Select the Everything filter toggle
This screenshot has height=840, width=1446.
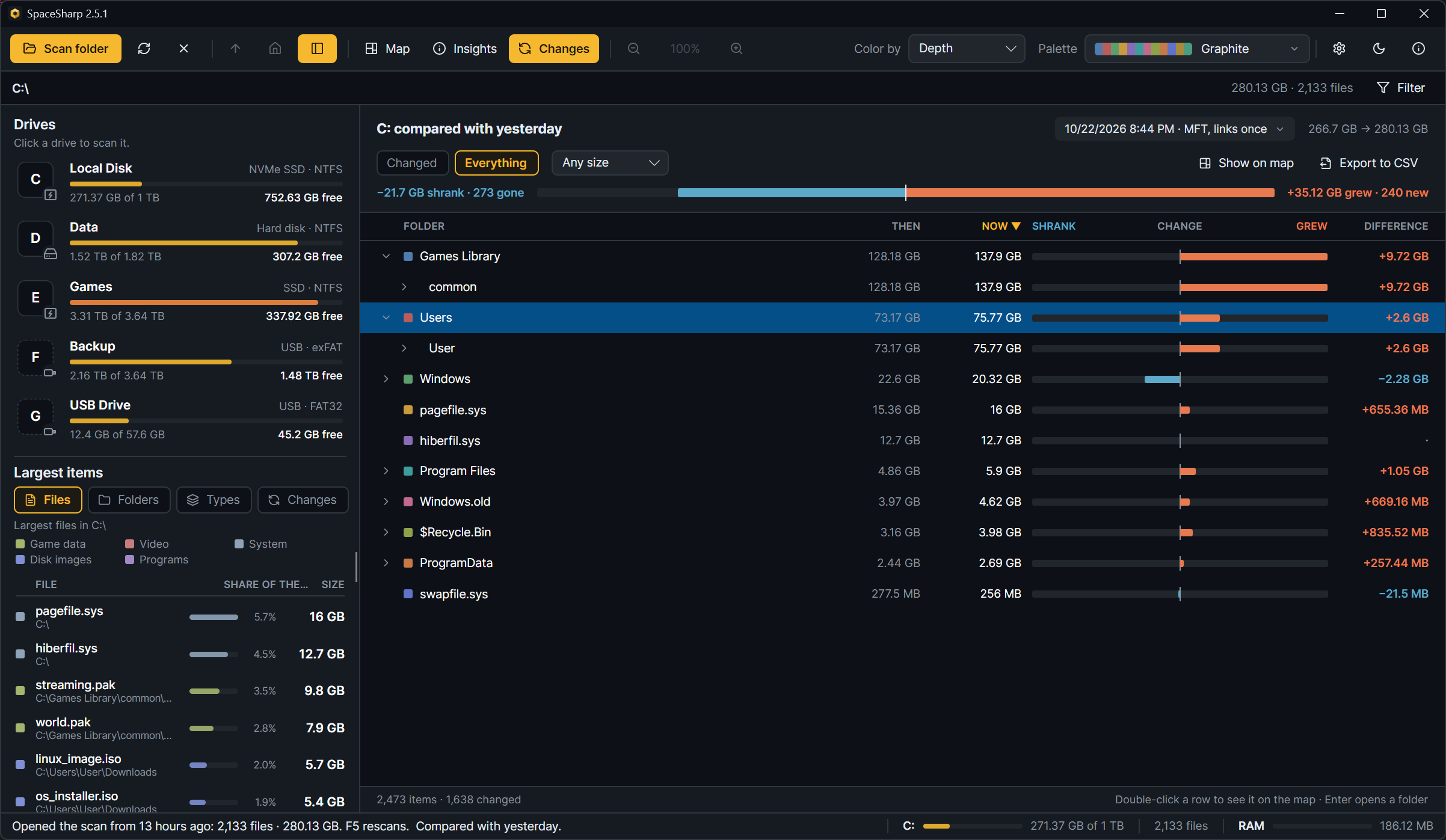click(496, 163)
